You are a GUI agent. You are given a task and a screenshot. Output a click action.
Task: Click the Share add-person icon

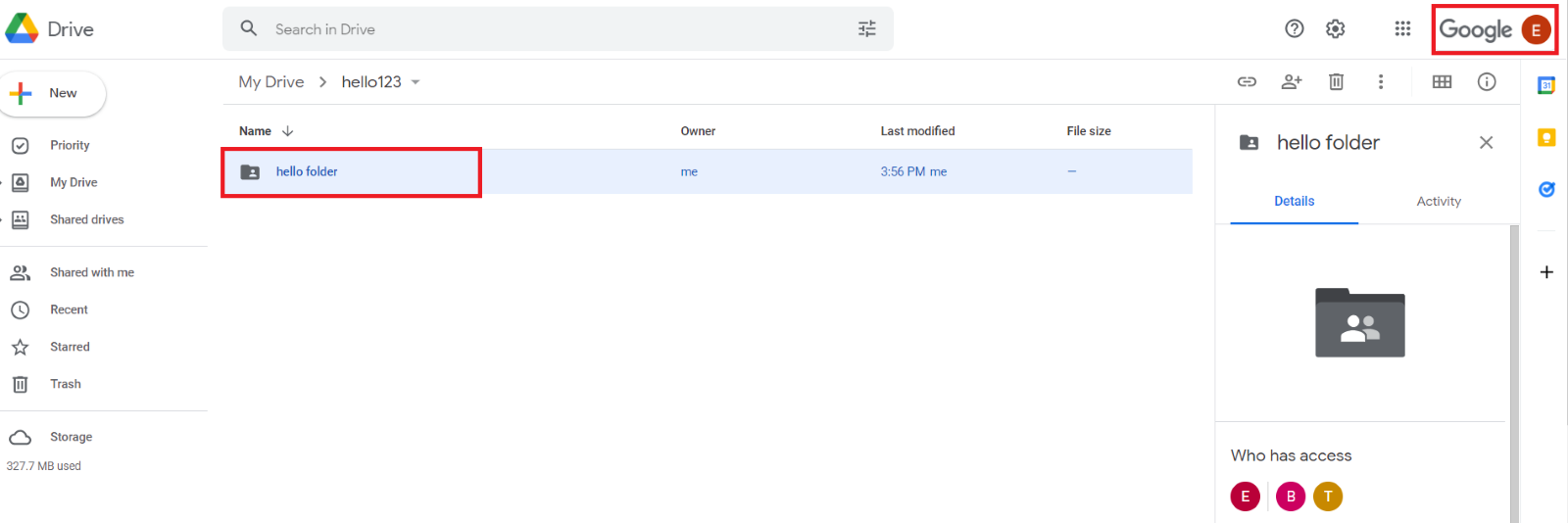(1292, 82)
